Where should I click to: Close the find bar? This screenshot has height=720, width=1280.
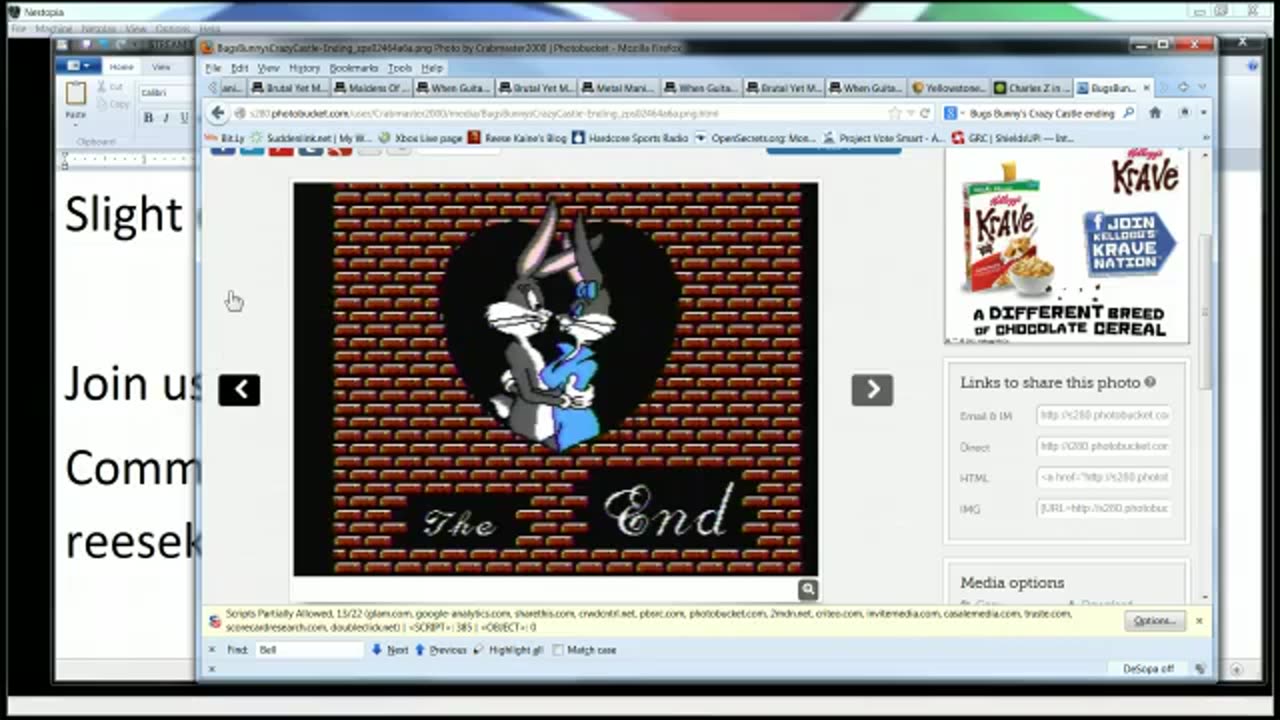[212, 650]
